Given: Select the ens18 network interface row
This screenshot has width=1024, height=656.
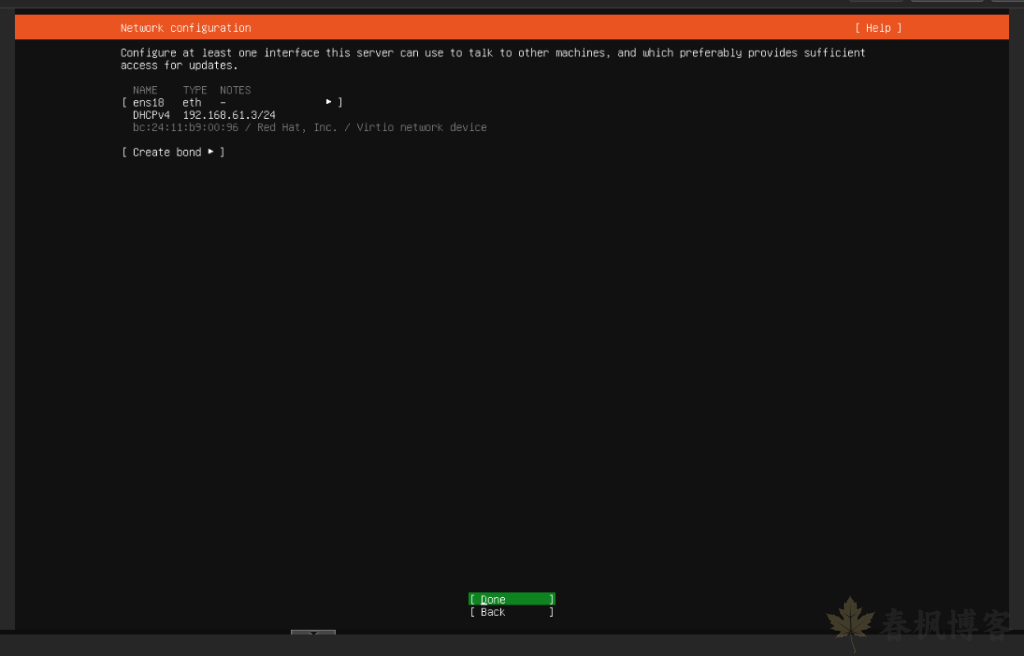Looking at the screenshot, I should [x=232, y=103].
